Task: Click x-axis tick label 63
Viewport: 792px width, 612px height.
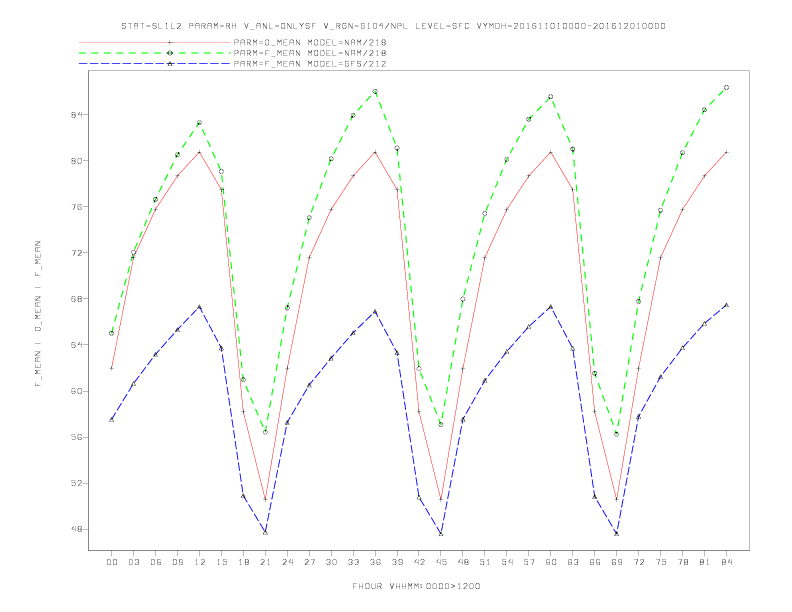Action: (573, 562)
